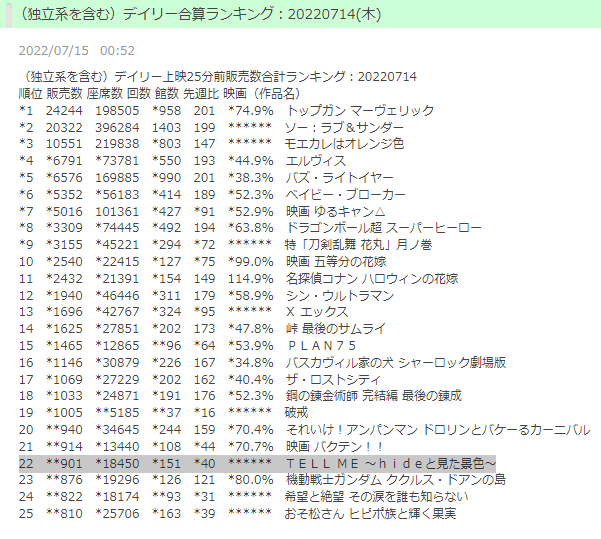Image resolution: width=601 pixels, height=539 pixels.
Task: Click sales figure *3155
Action: click(x=64, y=245)
